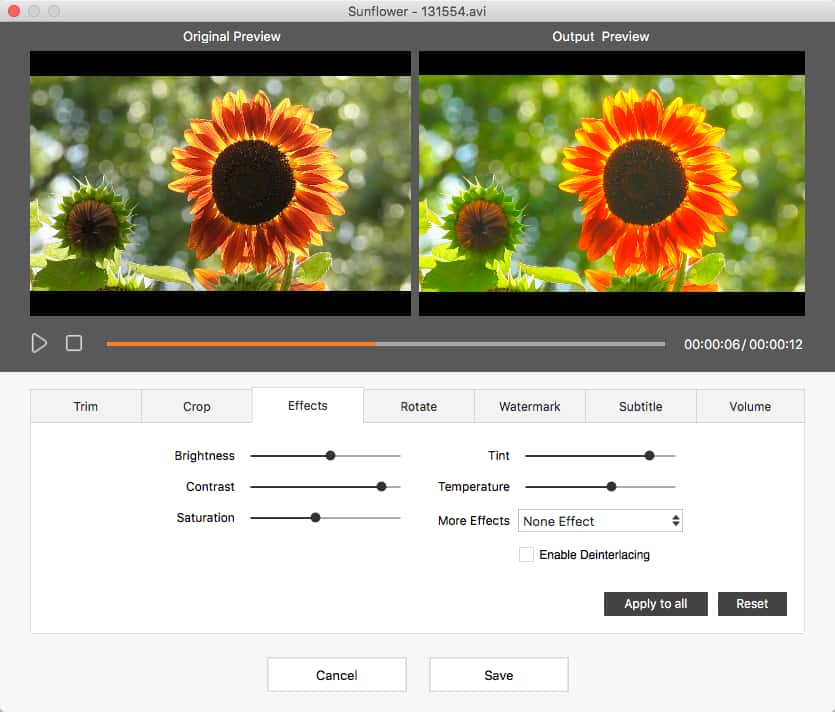The height and width of the screenshot is (712, 835).
Task: Open the More Effects dropdown stepper
Action: coord(674,520)
